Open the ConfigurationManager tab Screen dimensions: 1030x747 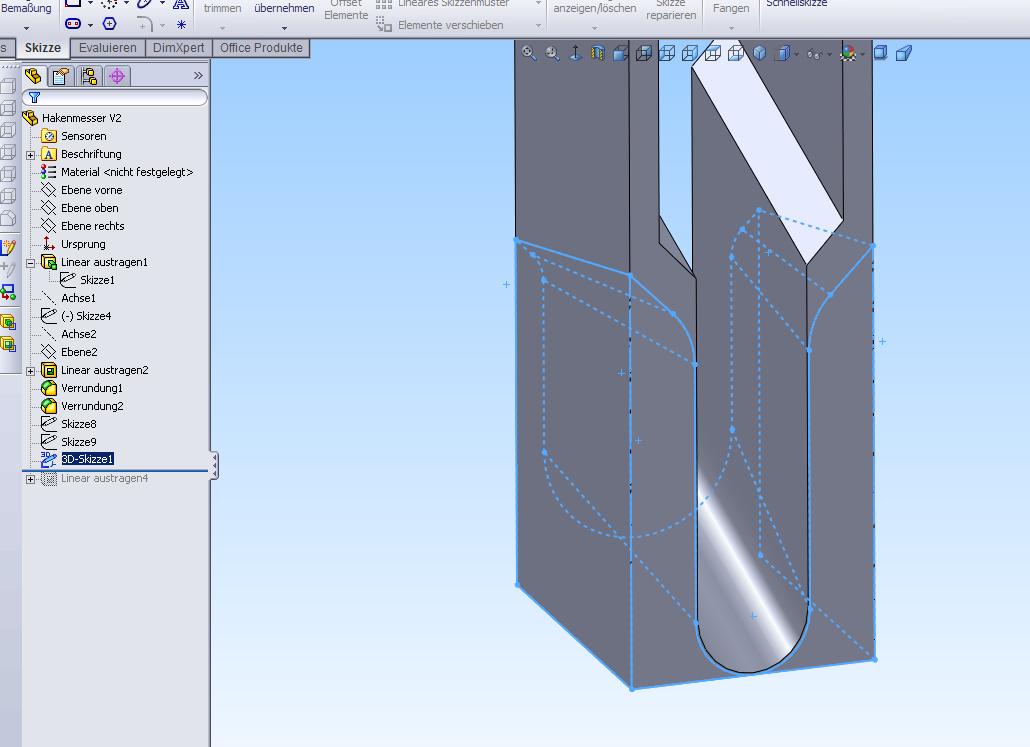89,76
